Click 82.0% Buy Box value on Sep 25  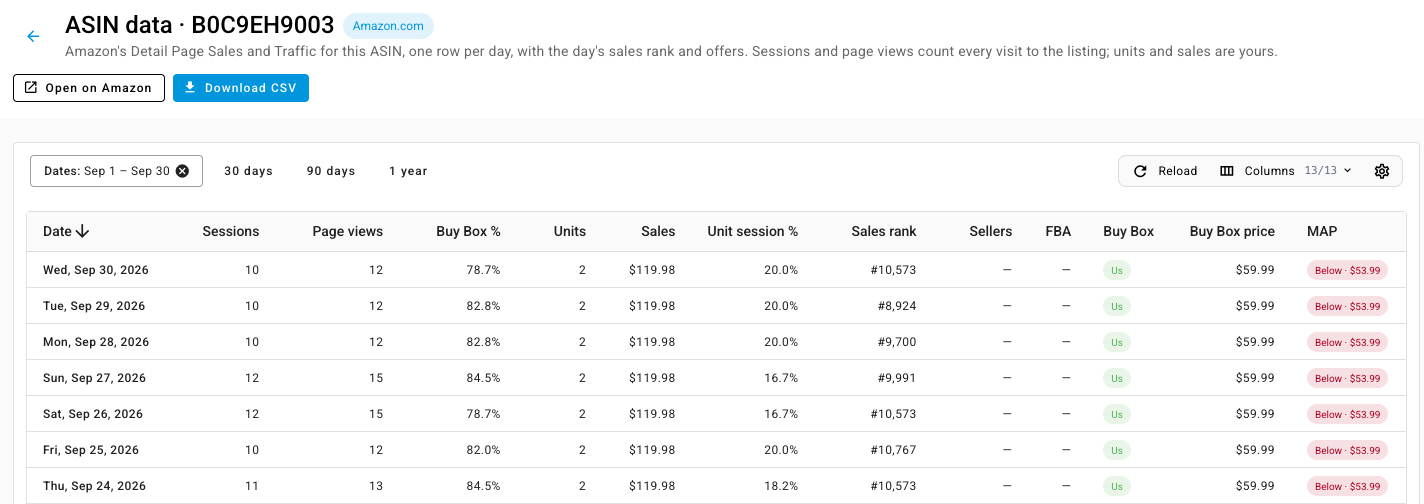[482, 450]
